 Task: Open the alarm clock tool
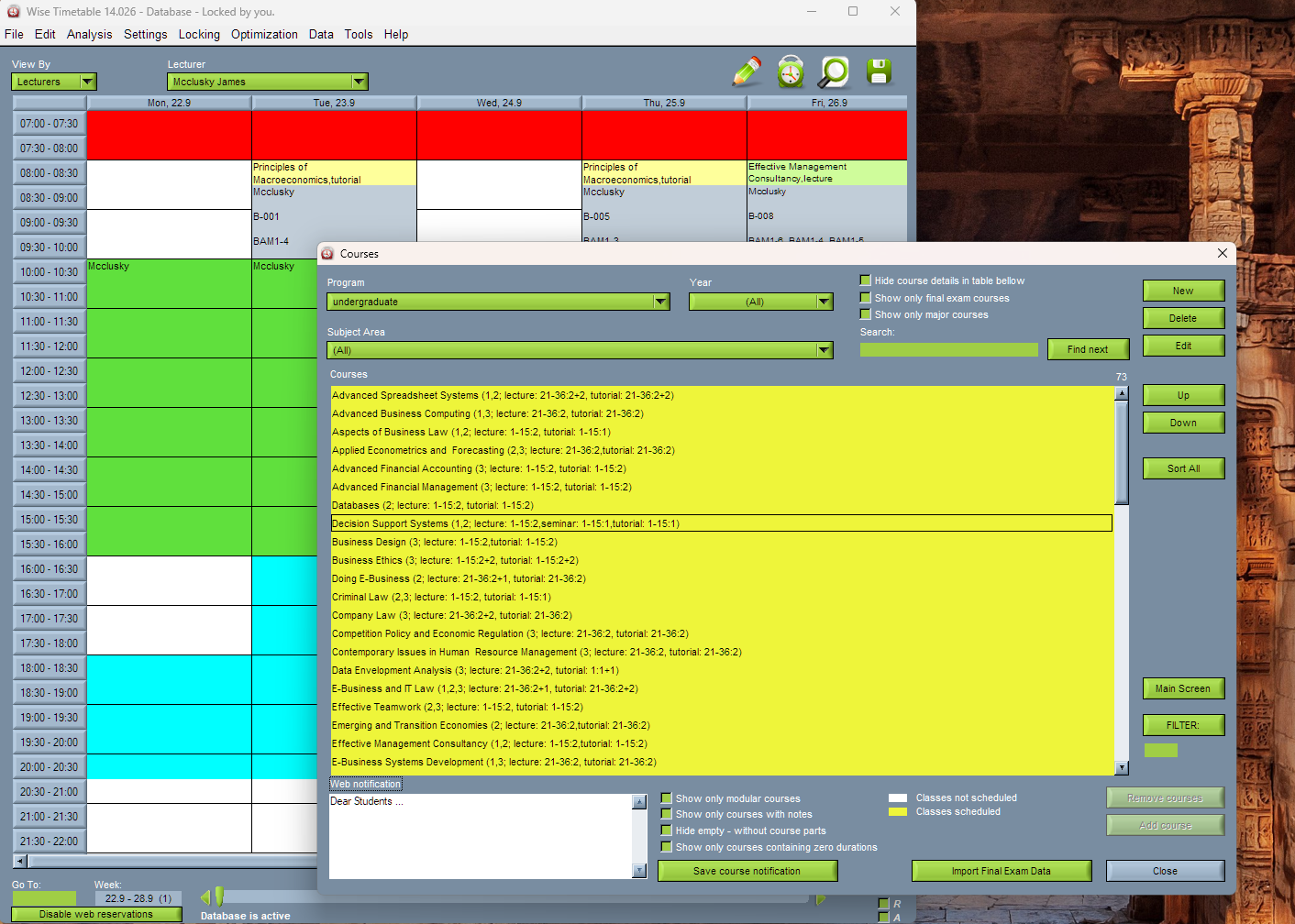tap(791, 71)
